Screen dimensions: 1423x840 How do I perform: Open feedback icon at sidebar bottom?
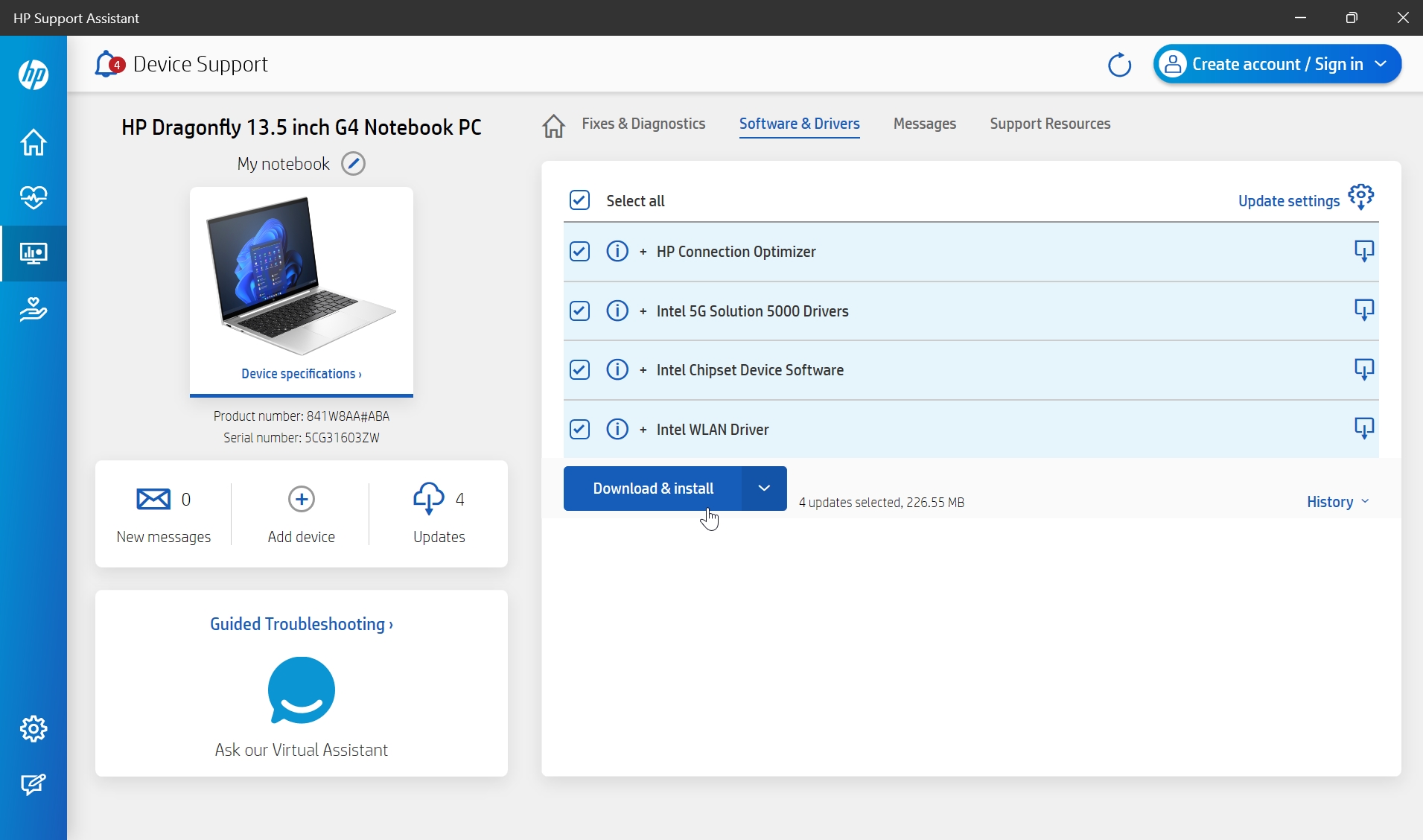click(x=34, y=784)
